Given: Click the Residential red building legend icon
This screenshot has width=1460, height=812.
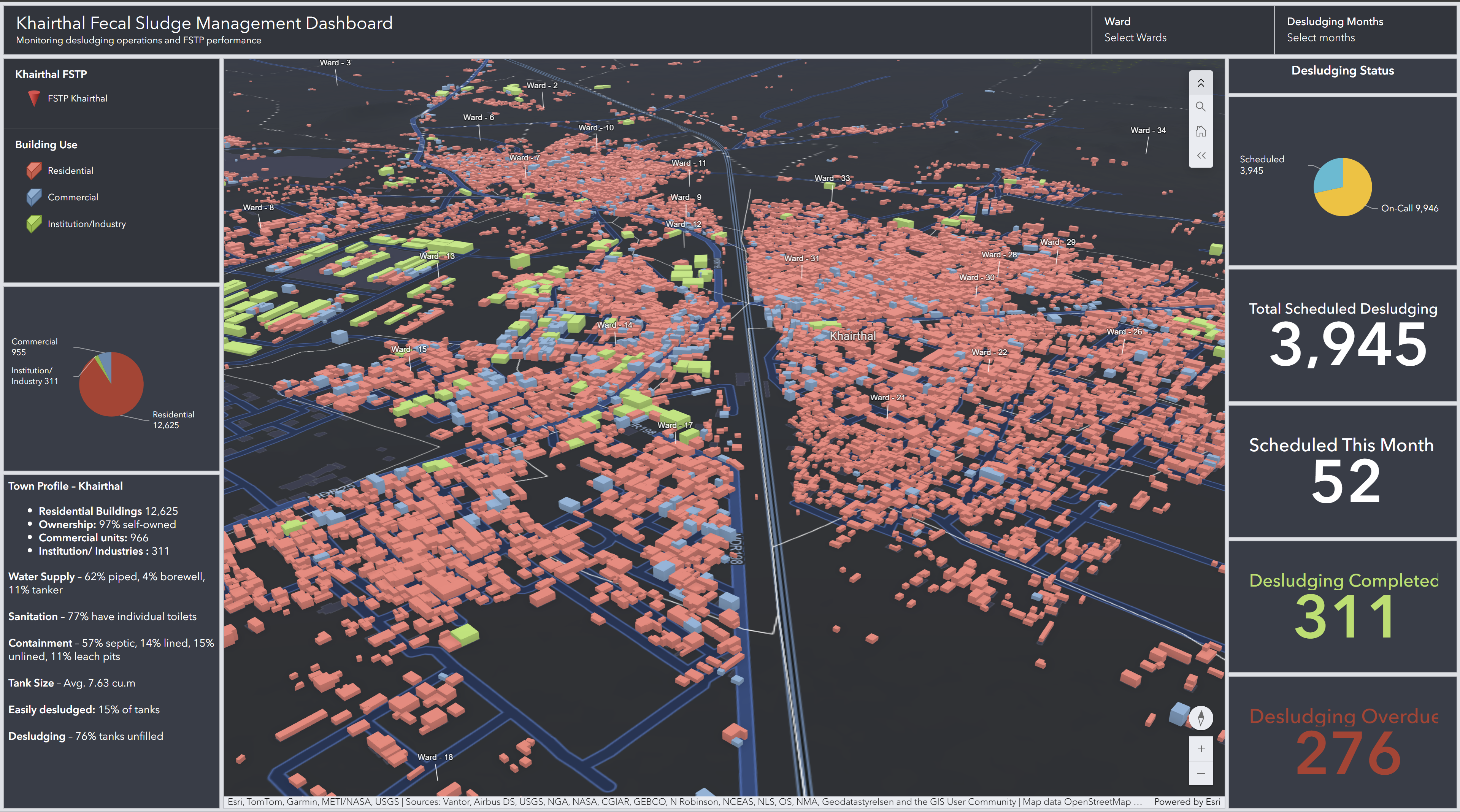Looking at the screenshot, I should point(34,170).
